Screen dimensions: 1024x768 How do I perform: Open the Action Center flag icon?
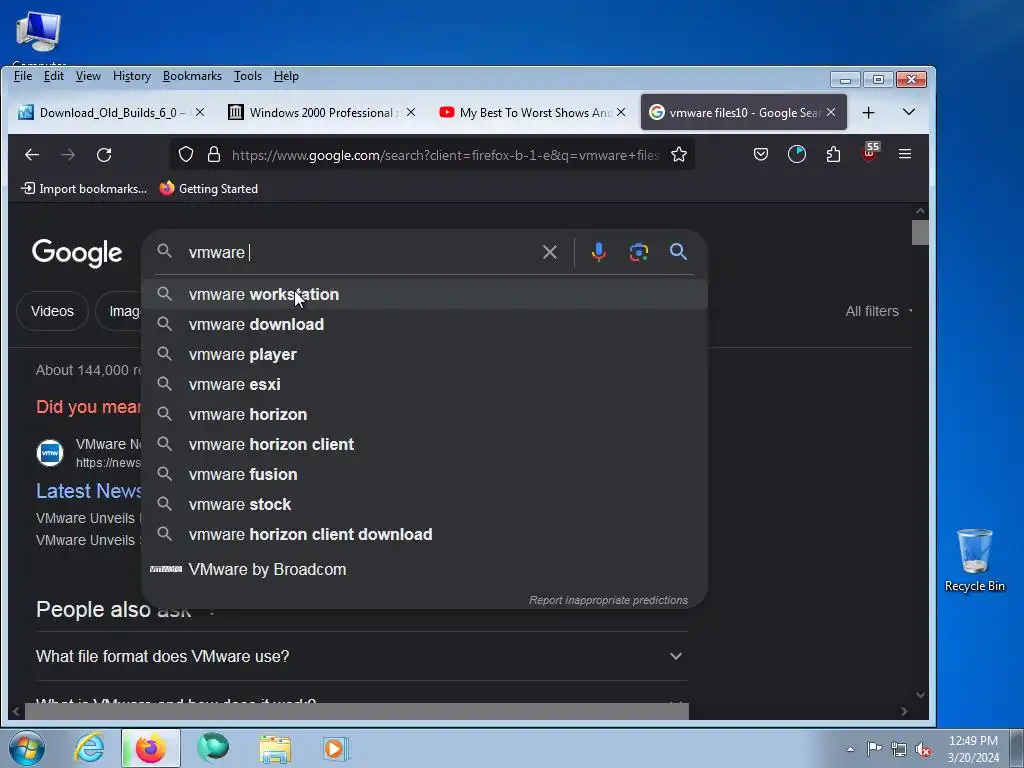pyautogui.click(x=874, y=749)
